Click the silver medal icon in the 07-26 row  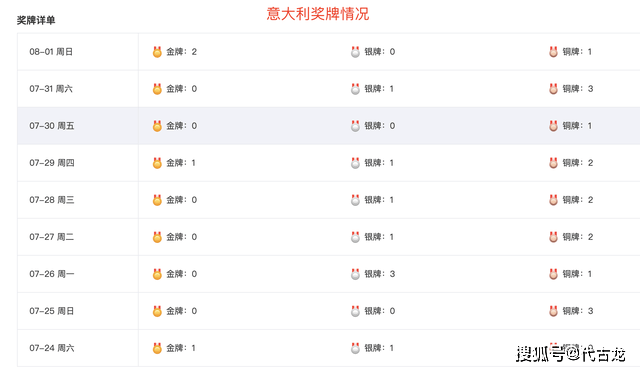pos(356,274)
